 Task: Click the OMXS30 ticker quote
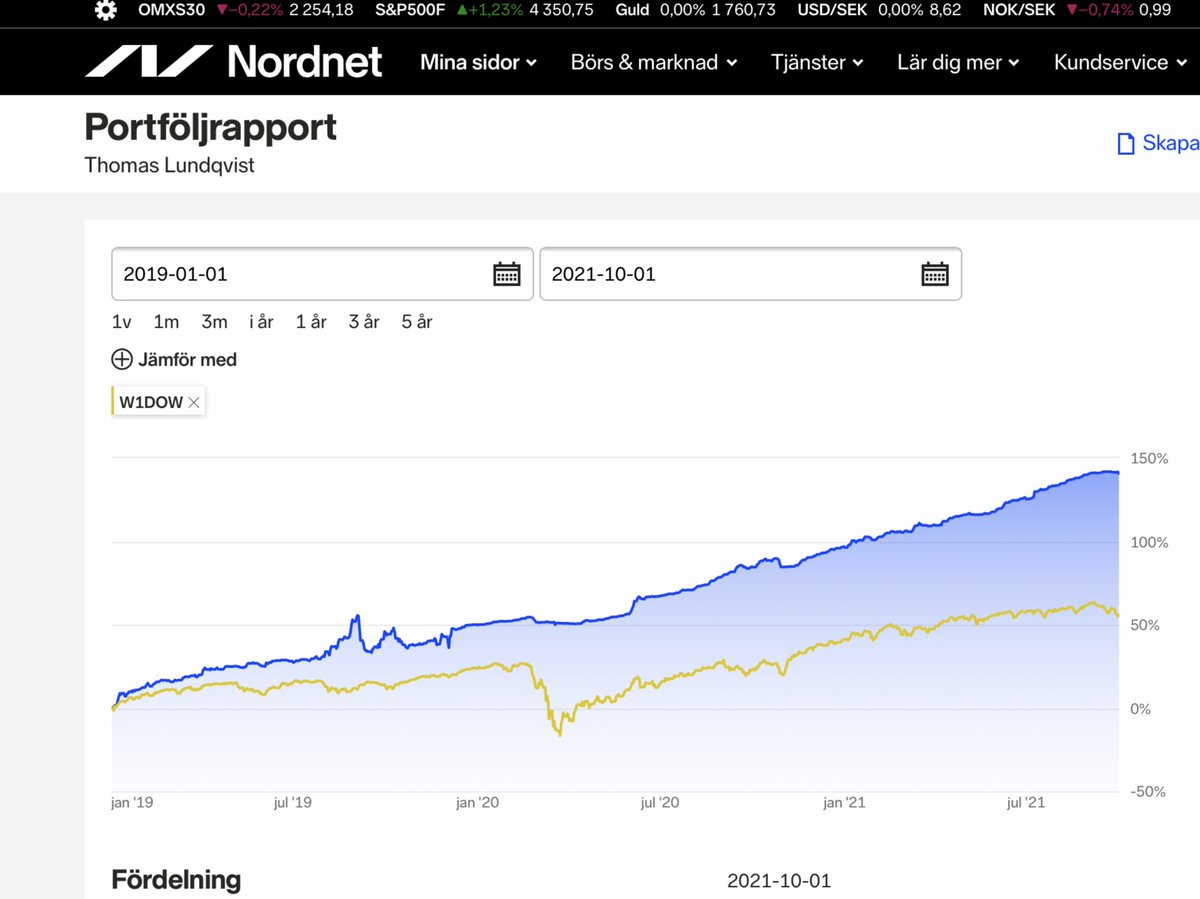point(245,10)
